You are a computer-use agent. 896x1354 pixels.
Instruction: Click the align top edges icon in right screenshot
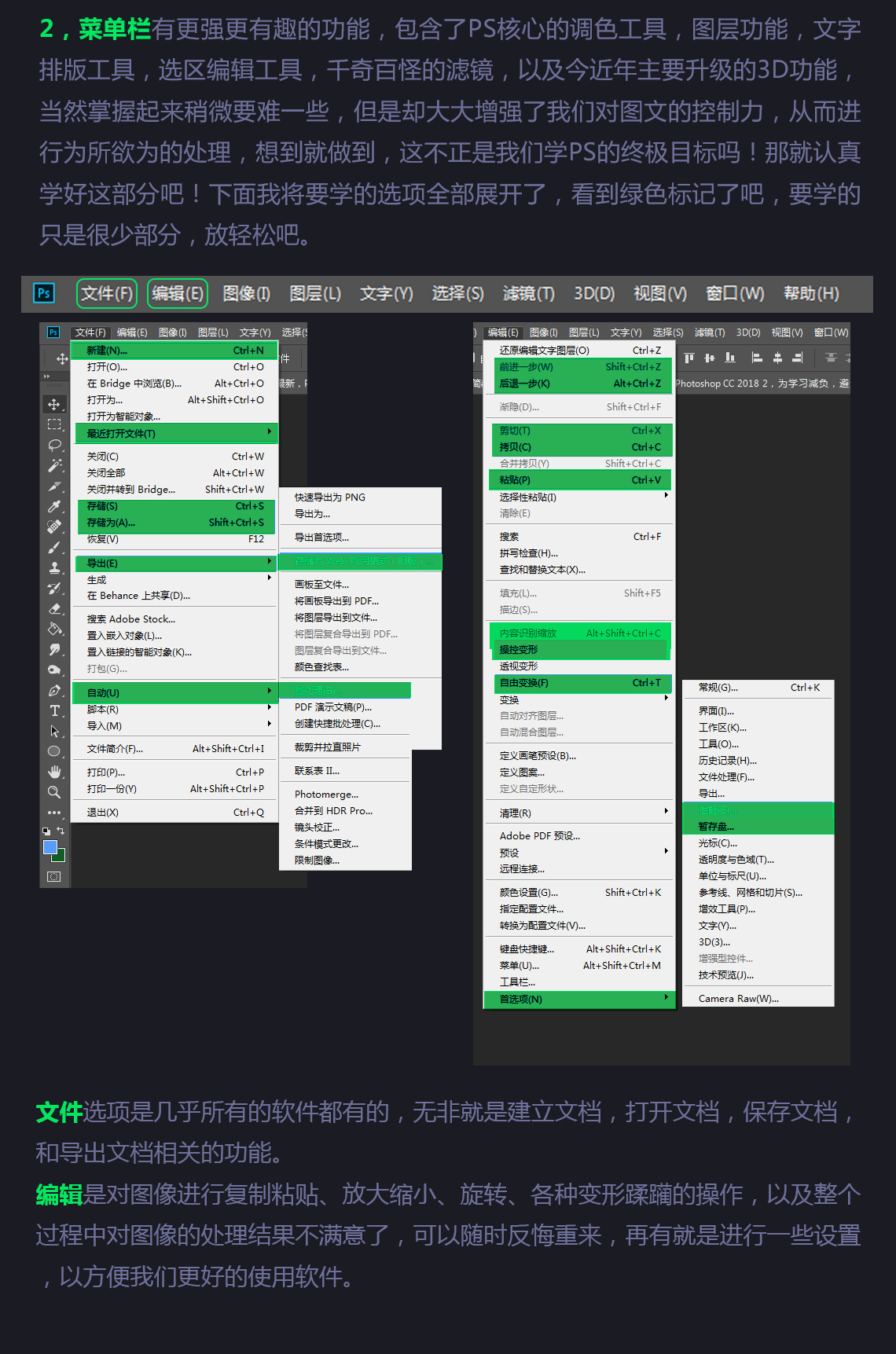[x=689, y=358]
